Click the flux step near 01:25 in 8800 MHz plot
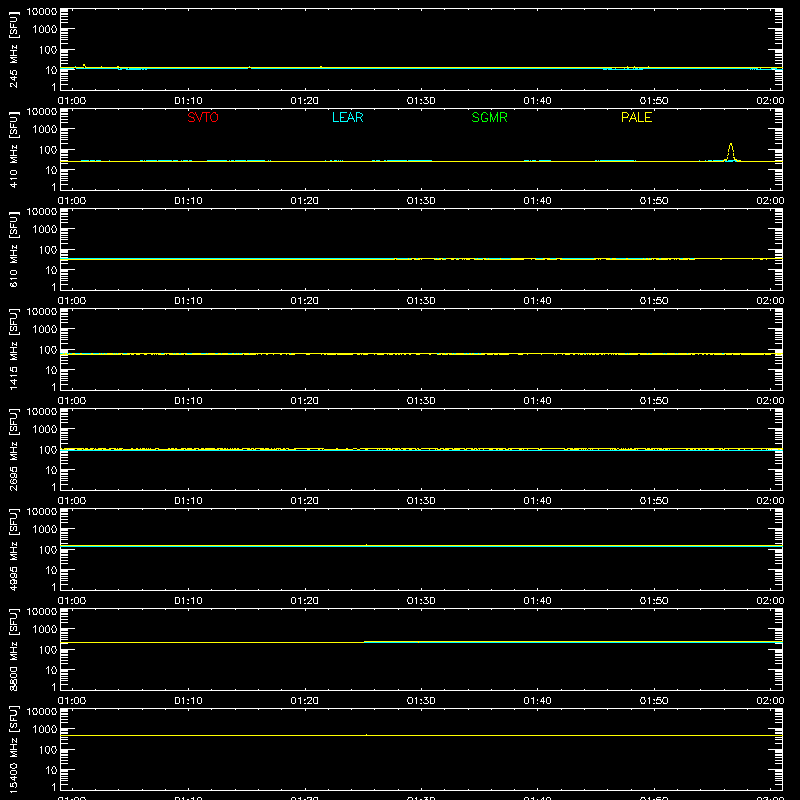The width and height of the screenshot is (800, 800). click(x=364, y=642)
